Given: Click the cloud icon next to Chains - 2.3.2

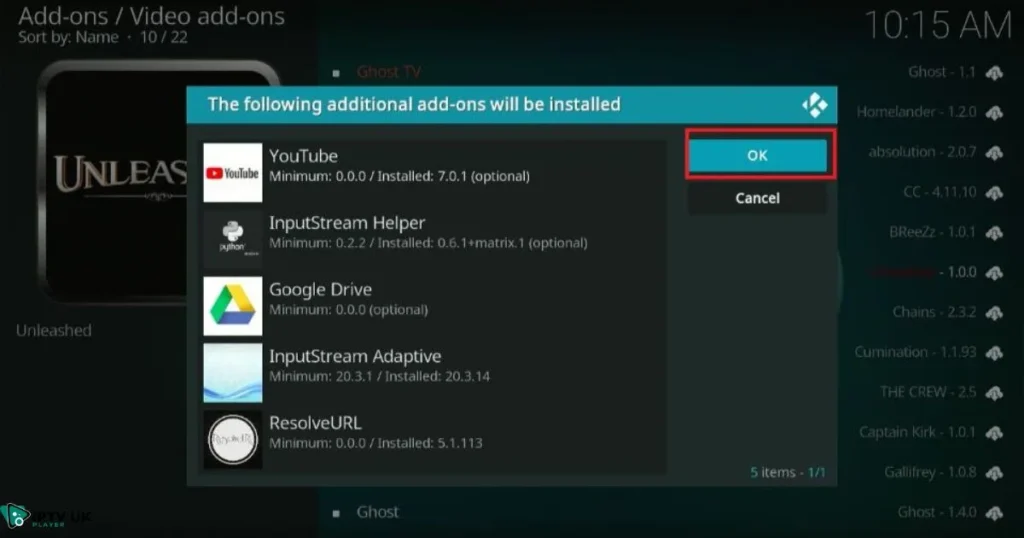Looking at the screenshot, I should click(994, 313).
